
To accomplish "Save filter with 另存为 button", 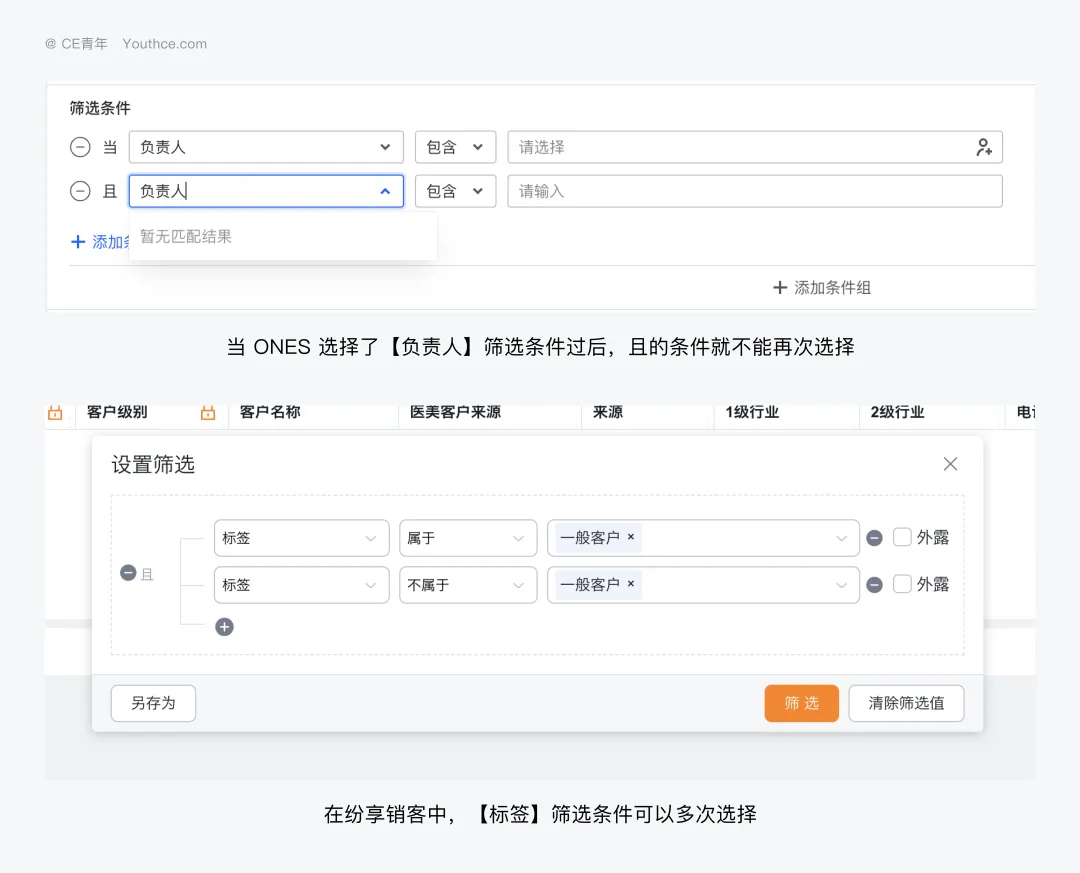I will click(x=152, y=703).
